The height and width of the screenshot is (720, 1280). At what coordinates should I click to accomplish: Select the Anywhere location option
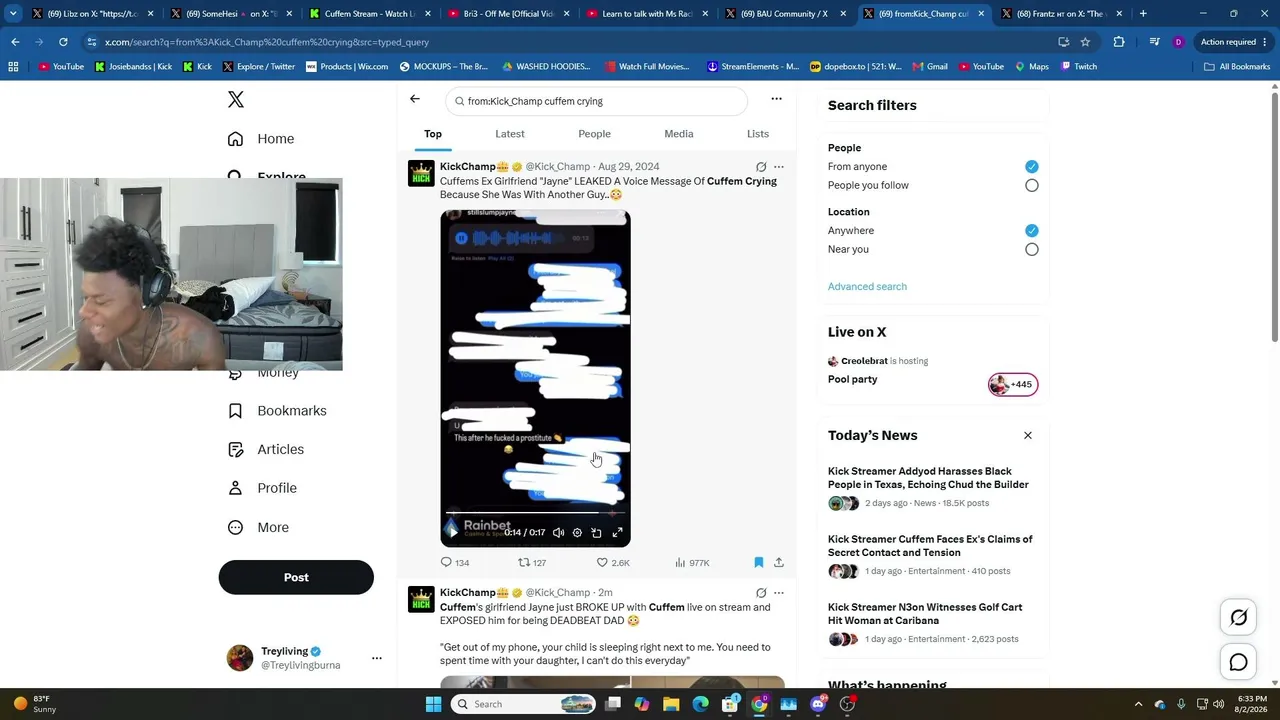coord(1031,231)
